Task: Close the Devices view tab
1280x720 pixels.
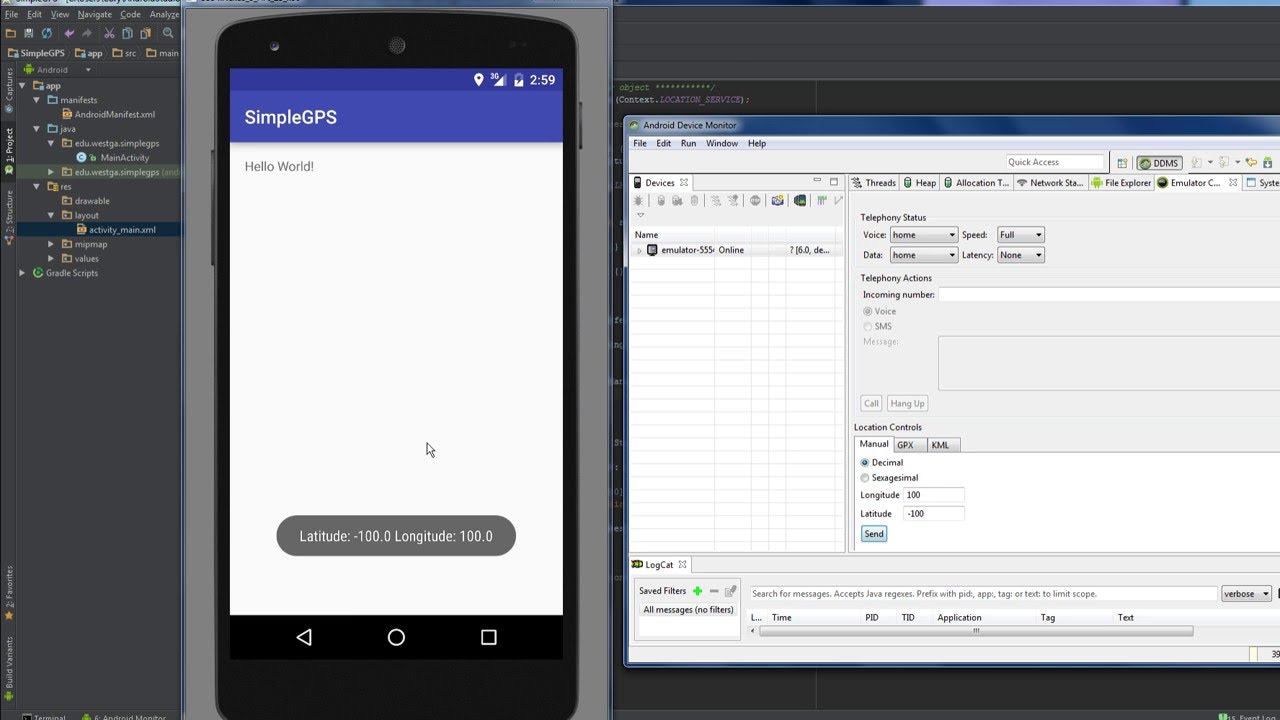Action: pos(684,183)
